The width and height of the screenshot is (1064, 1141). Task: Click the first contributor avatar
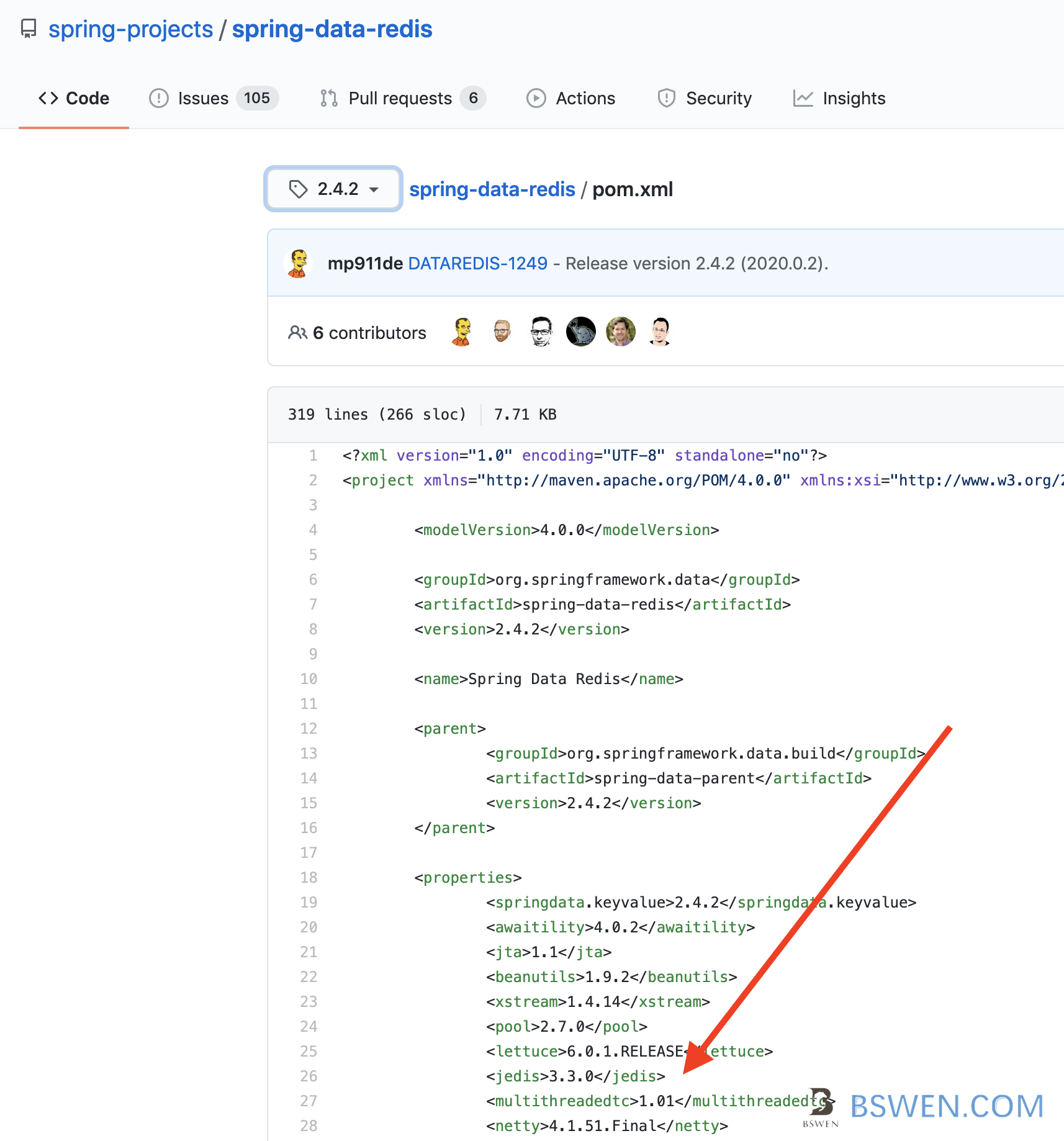(461, 331)
